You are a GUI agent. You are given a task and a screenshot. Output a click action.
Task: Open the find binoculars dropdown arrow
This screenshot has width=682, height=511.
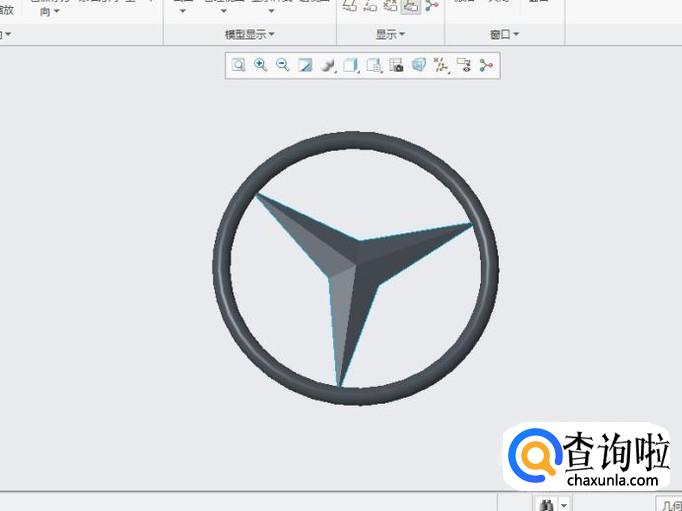coord(565,505)
